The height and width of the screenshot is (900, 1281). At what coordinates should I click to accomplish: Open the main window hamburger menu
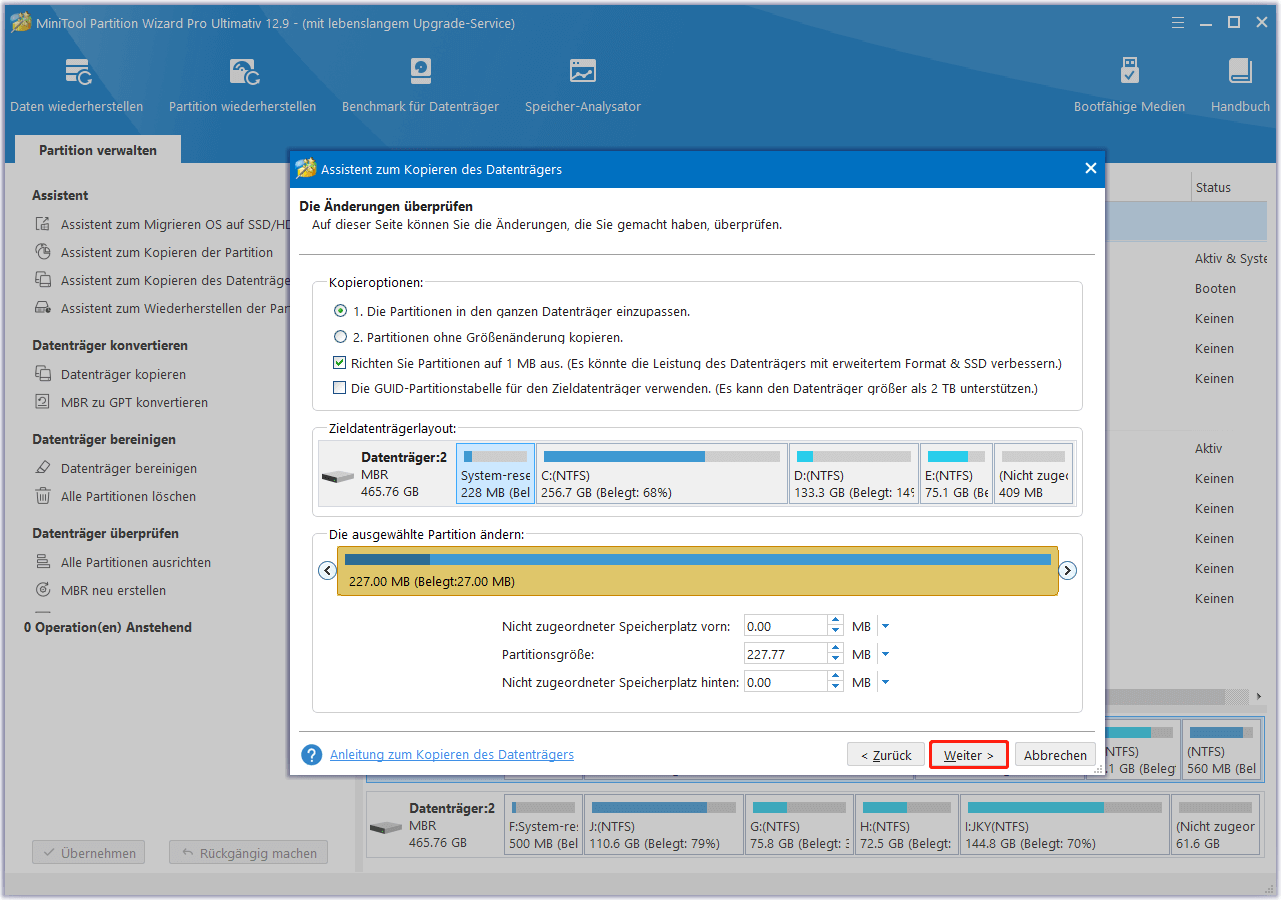(1177, 22)
